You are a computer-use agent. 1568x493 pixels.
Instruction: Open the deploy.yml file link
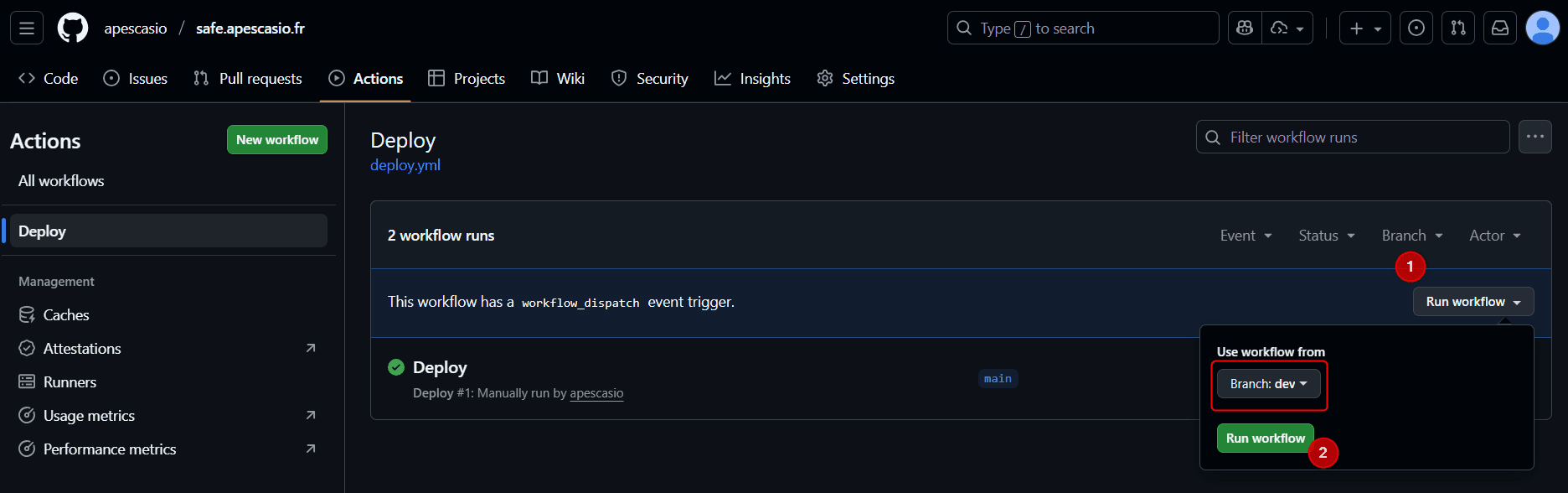405,165
